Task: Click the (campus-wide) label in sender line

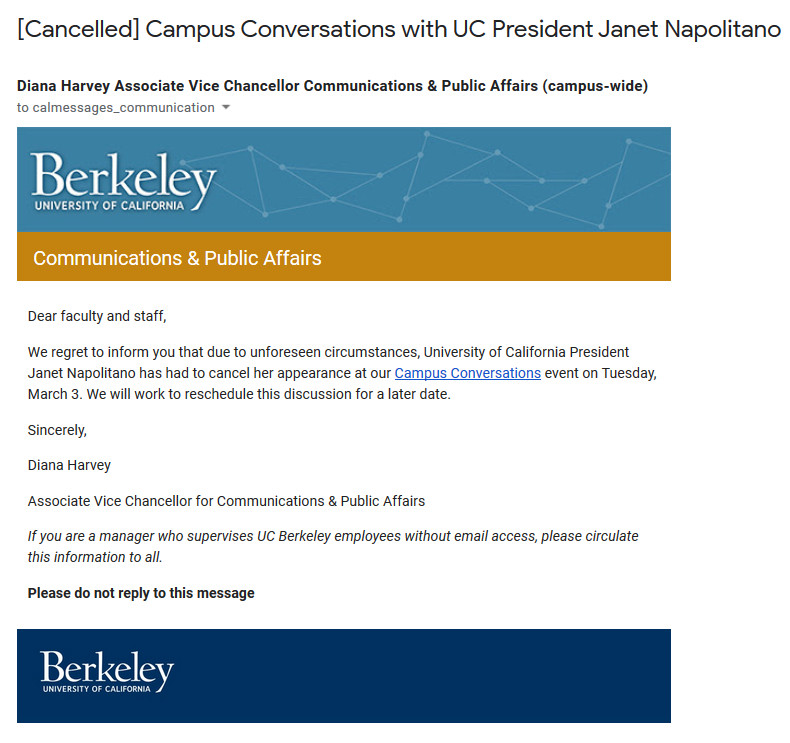Action: click(595, 86)
